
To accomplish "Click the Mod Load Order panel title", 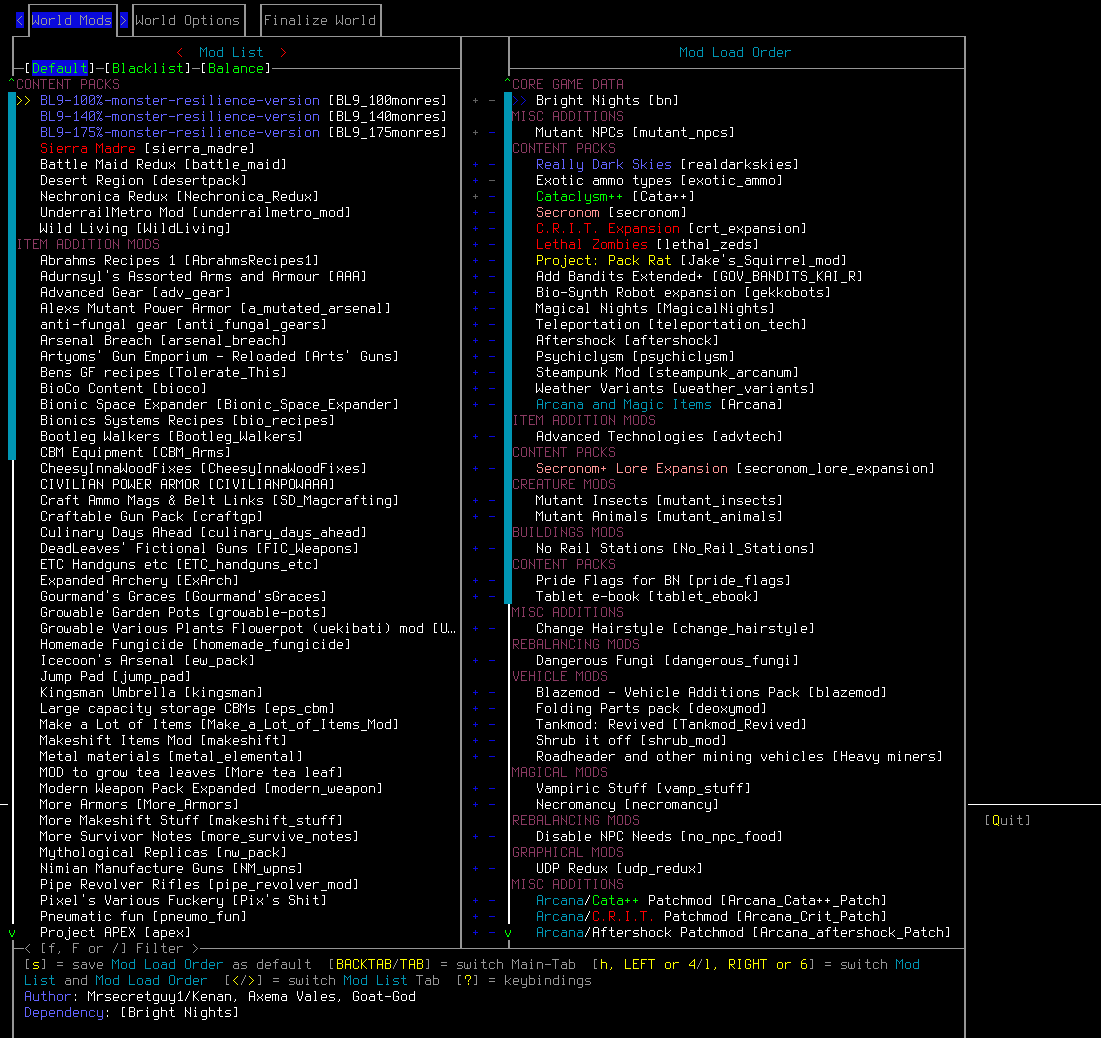I will (x=735, y=53).
